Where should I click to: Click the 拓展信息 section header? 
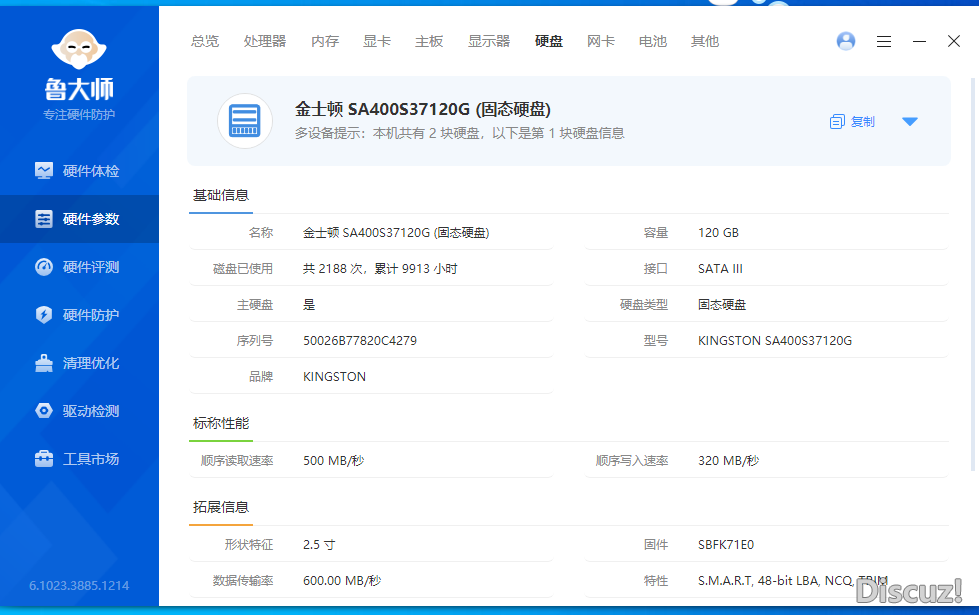(221, 507)
